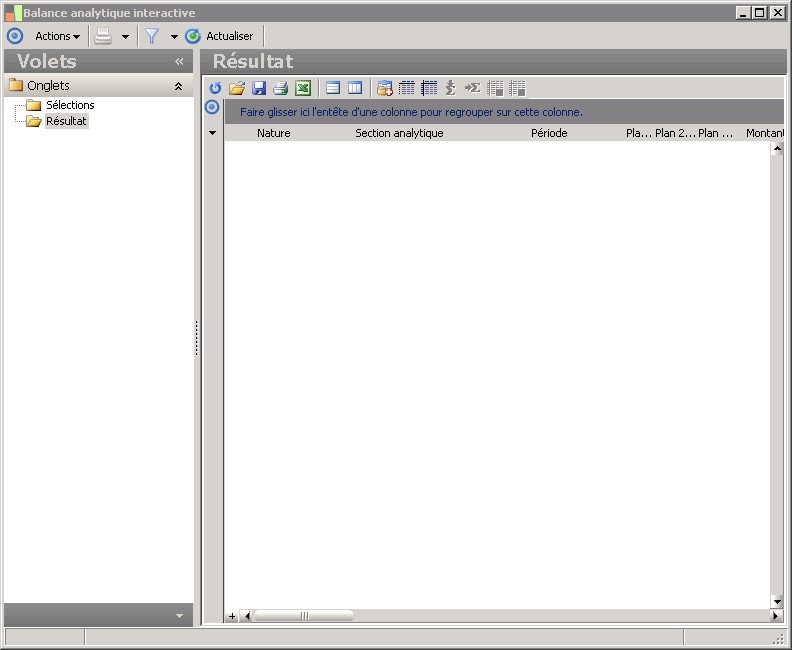Screen dimensions: 792x650
Task: Open the Volets bottom dropdown arrow
Action: point(179,616)
